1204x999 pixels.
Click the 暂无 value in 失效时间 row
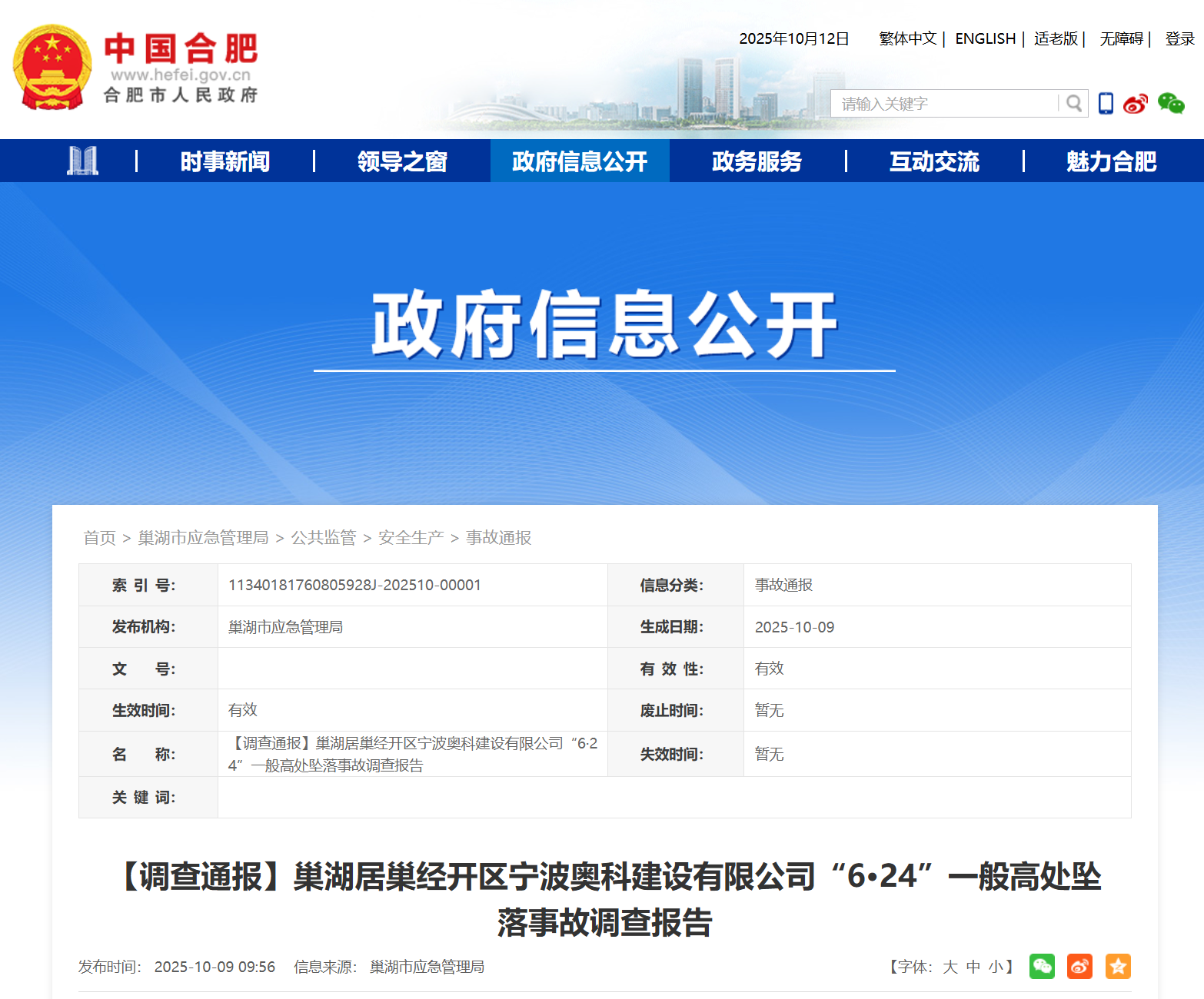[770, 754]
